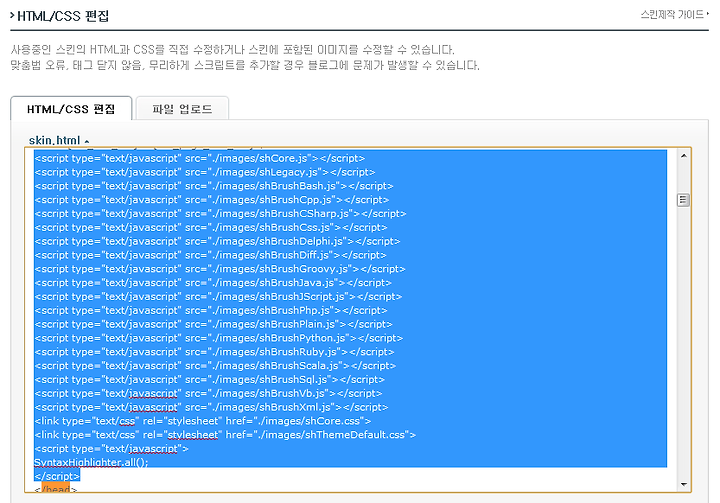Click the </head> tag line
The image size is (720, 503).
56,488
